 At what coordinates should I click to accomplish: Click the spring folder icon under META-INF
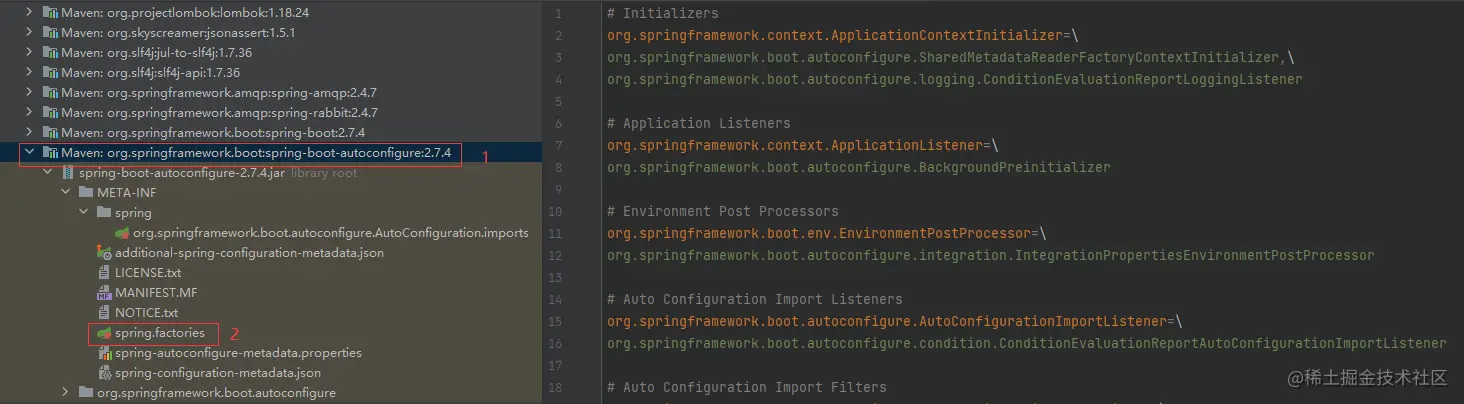pyautogui.click(x=104, y=213)
